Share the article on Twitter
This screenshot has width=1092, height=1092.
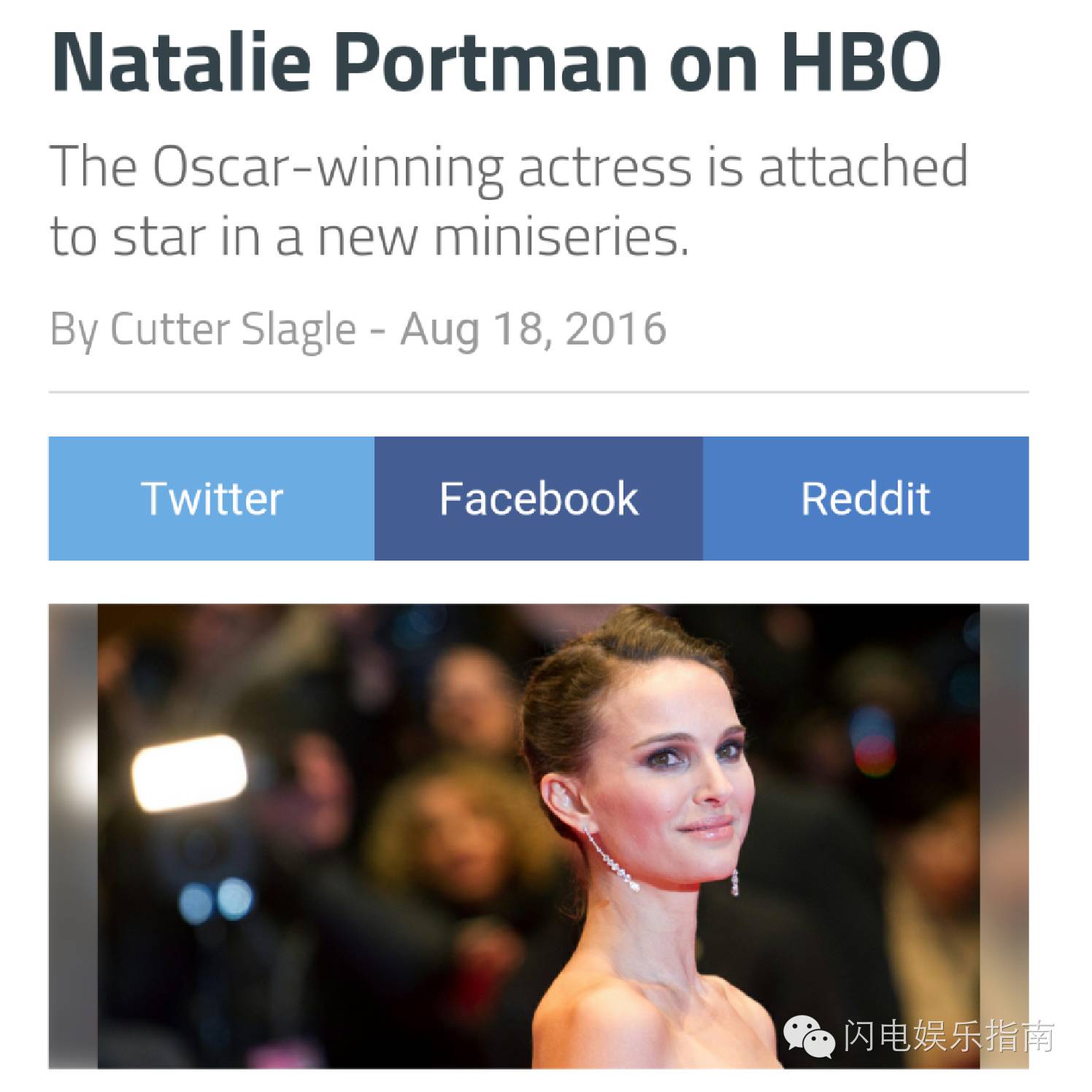tap(212, 499)
